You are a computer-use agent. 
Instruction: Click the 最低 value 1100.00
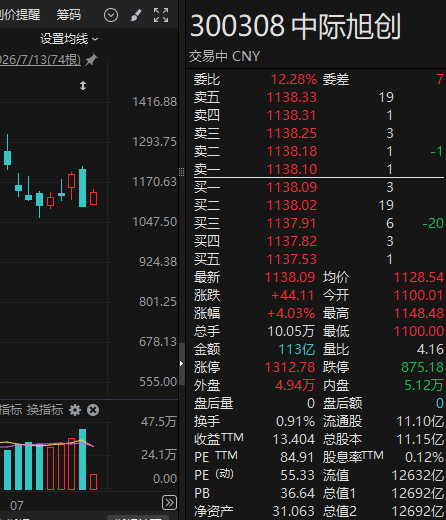(x=419, y=331)
